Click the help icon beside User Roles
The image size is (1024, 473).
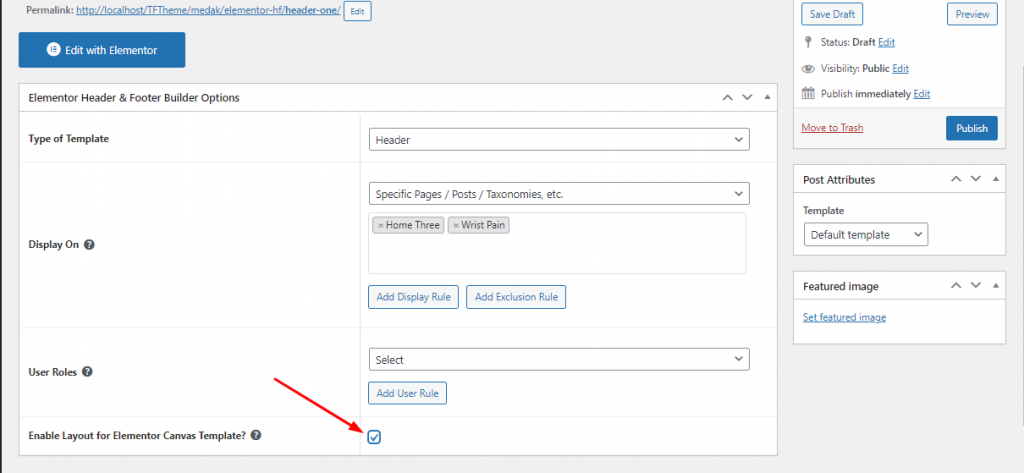tap(87, 372)
